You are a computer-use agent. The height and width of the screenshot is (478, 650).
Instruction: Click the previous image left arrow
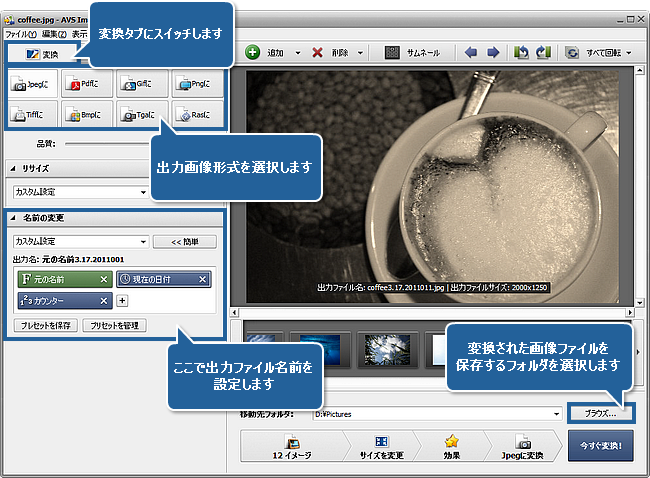tap(471, 52)
